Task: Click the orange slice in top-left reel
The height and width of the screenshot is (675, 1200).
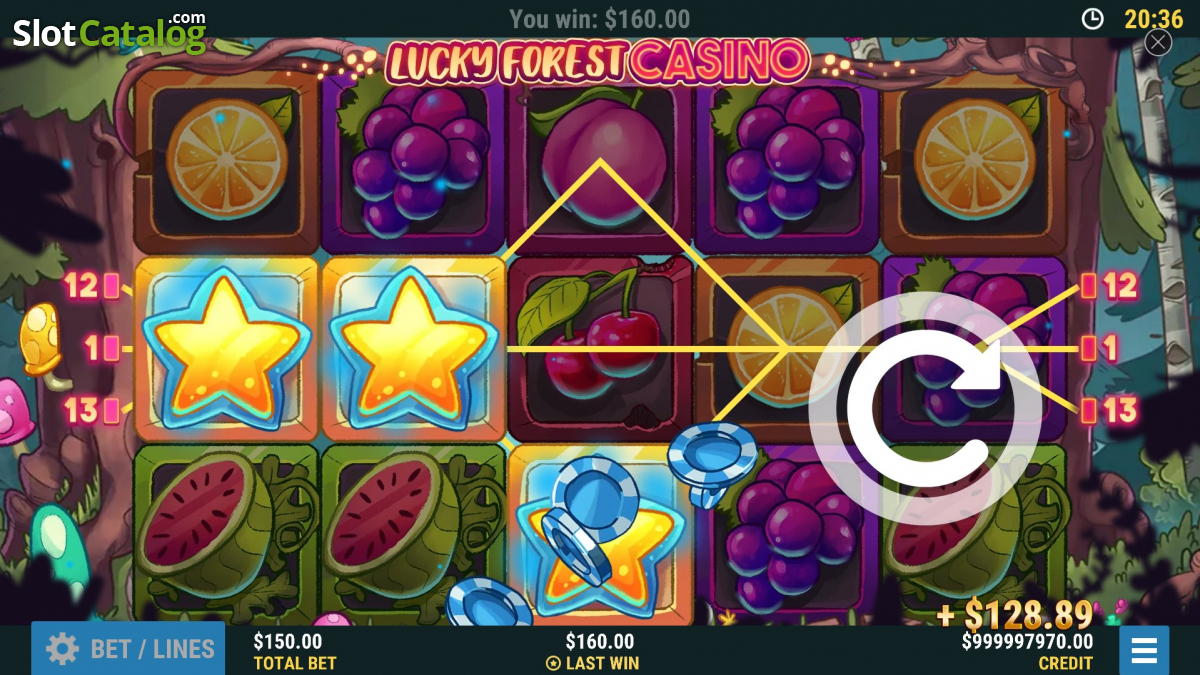Action: [227, 157]
